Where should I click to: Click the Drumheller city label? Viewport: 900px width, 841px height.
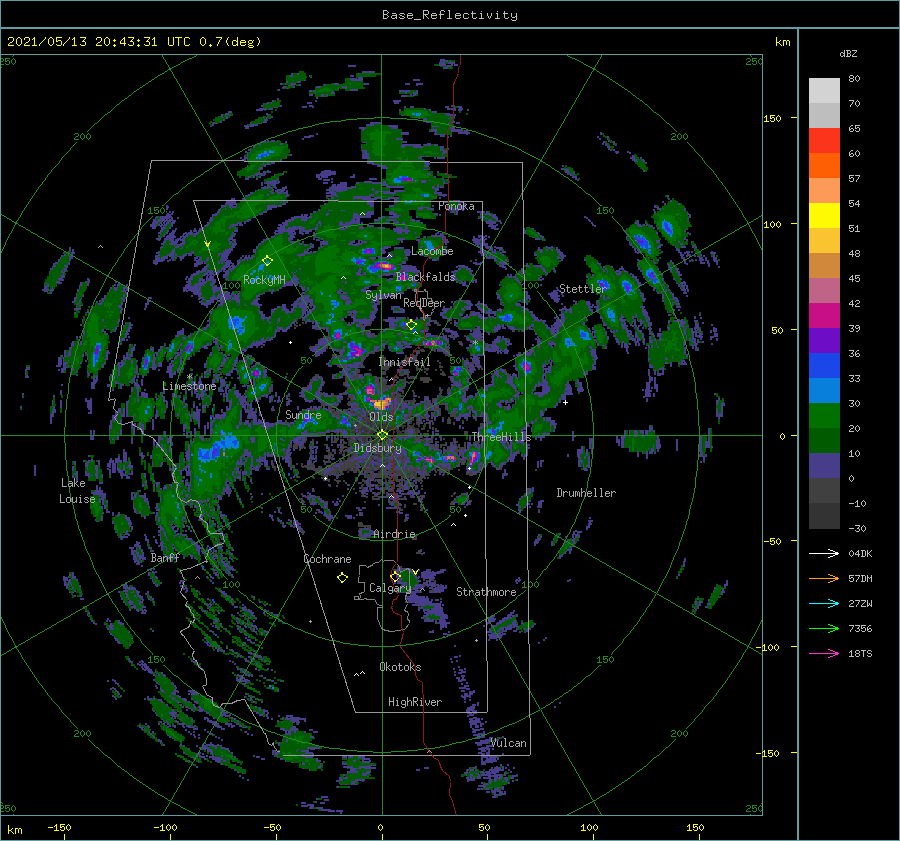586,493
